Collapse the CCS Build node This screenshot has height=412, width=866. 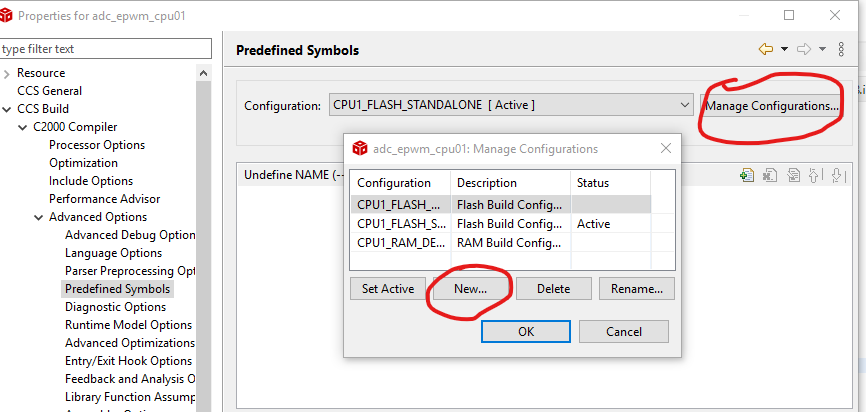pyautogui.click(x=8, y=109)
